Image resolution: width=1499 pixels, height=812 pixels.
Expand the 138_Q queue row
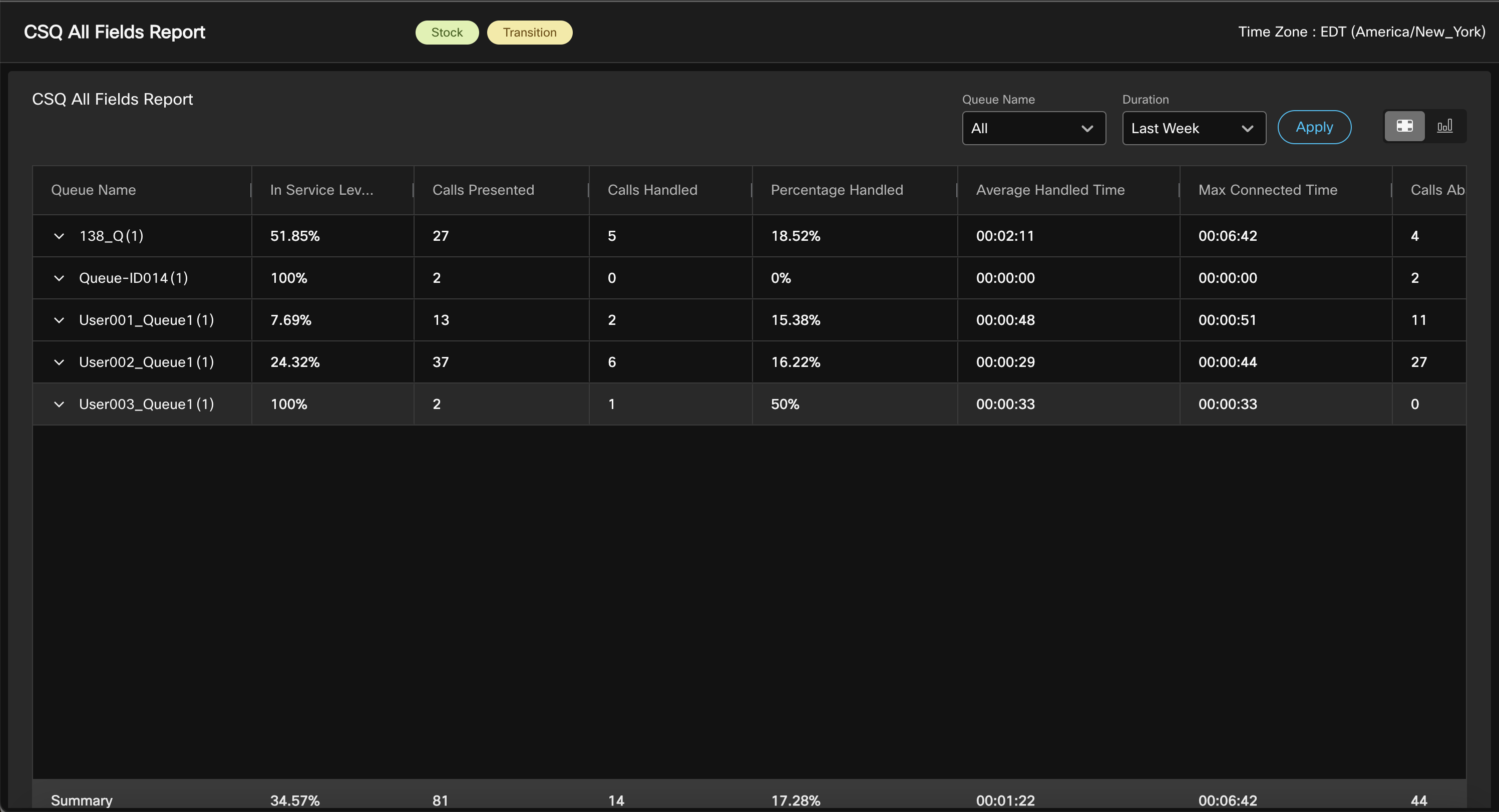(59, 236)
